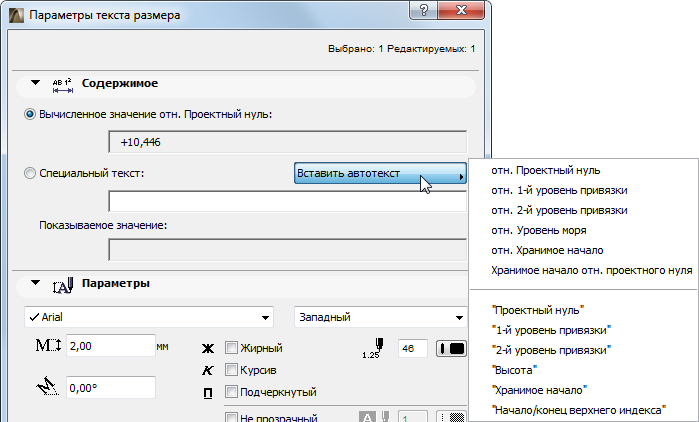The width and height of the screenshot is (699, 422).
Task: Collapse the Параметры section
Action: pos(36,283)
